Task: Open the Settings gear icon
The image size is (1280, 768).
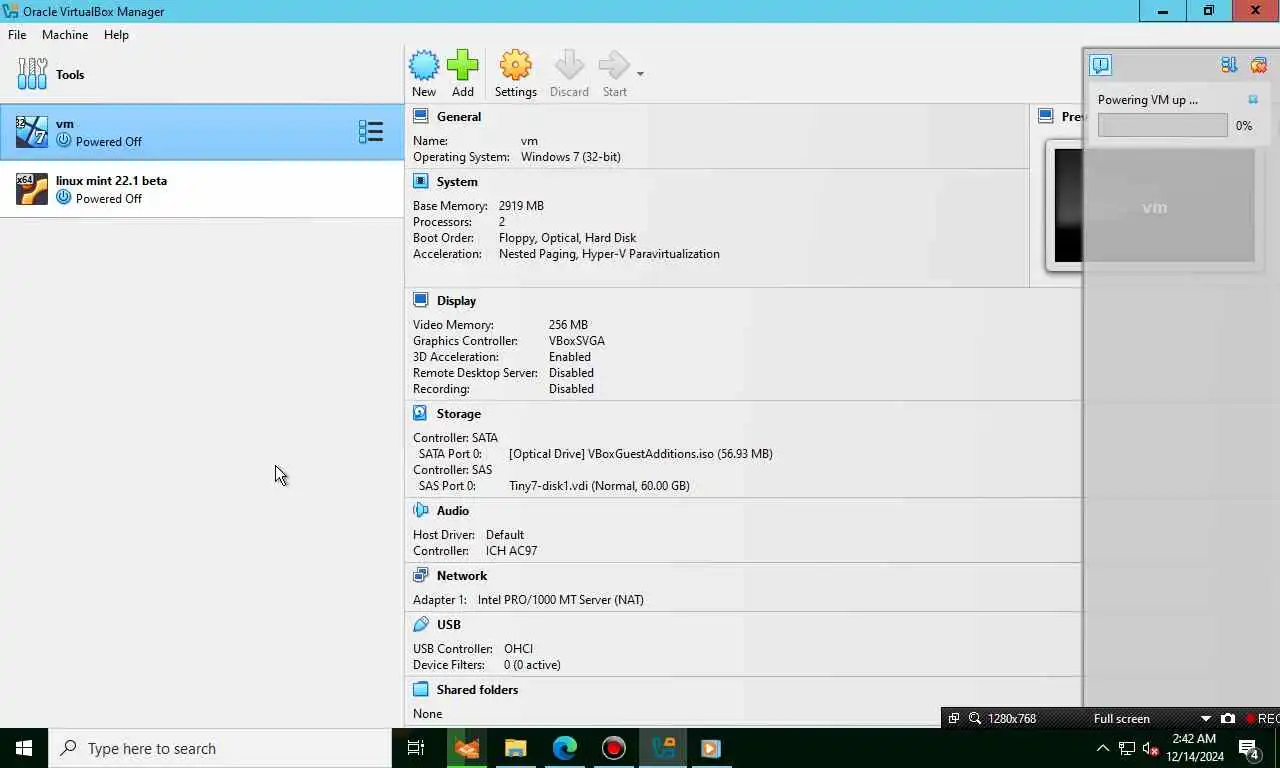Action: pos(515,66)
